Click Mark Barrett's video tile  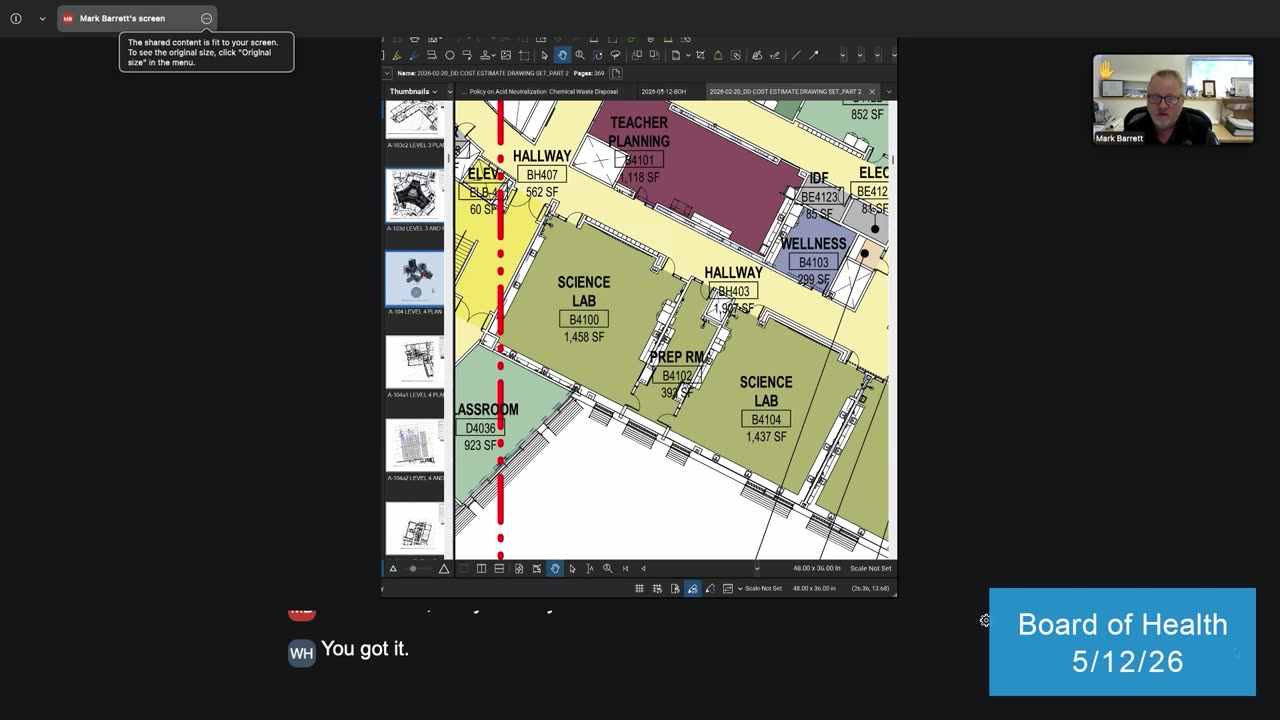[x=1173, y=100]
